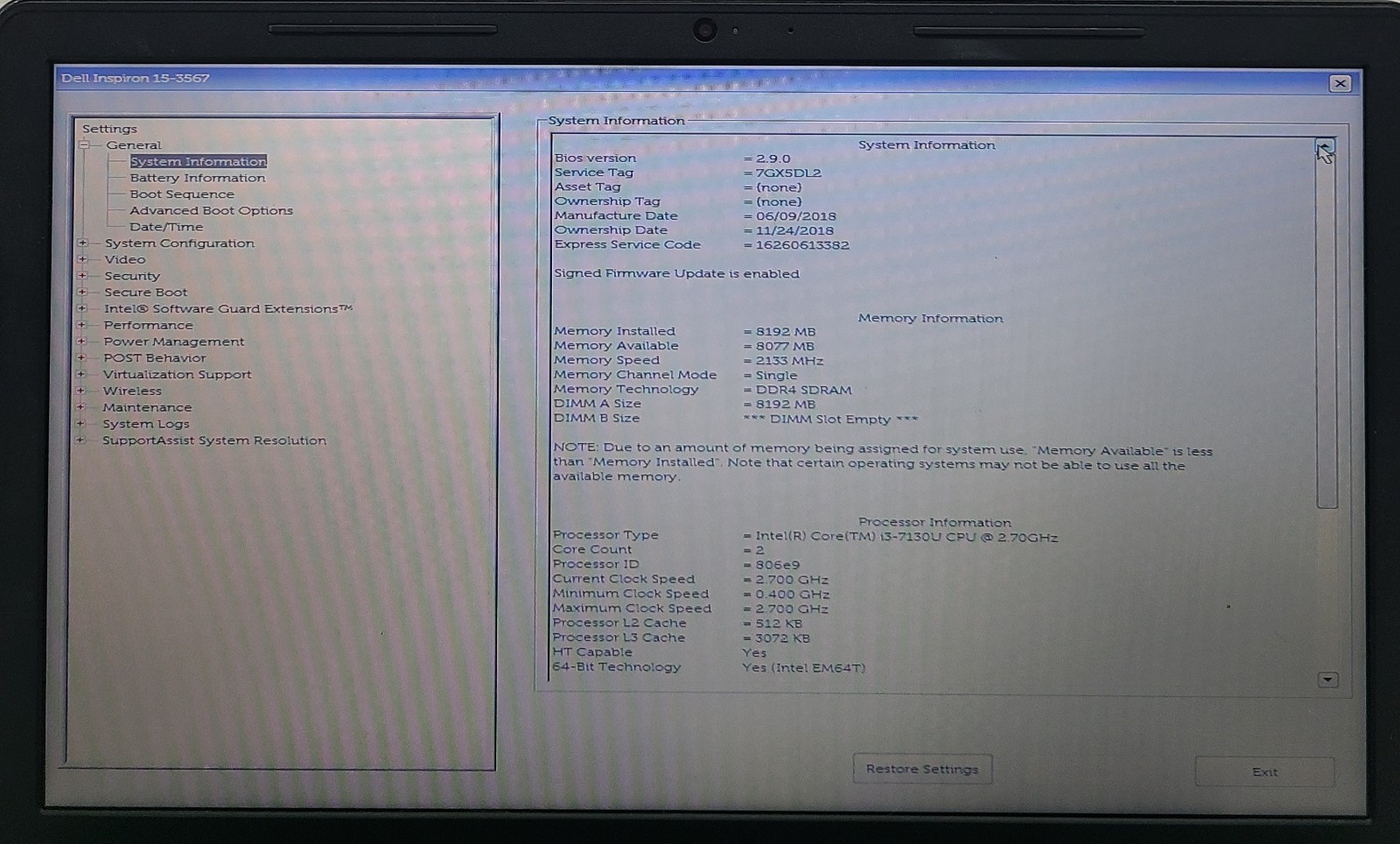1400x844 pixels.
Task: Click Memory Technology value DDR4 SDRAM
Action: pyautogui.click(x=803, y=390)
